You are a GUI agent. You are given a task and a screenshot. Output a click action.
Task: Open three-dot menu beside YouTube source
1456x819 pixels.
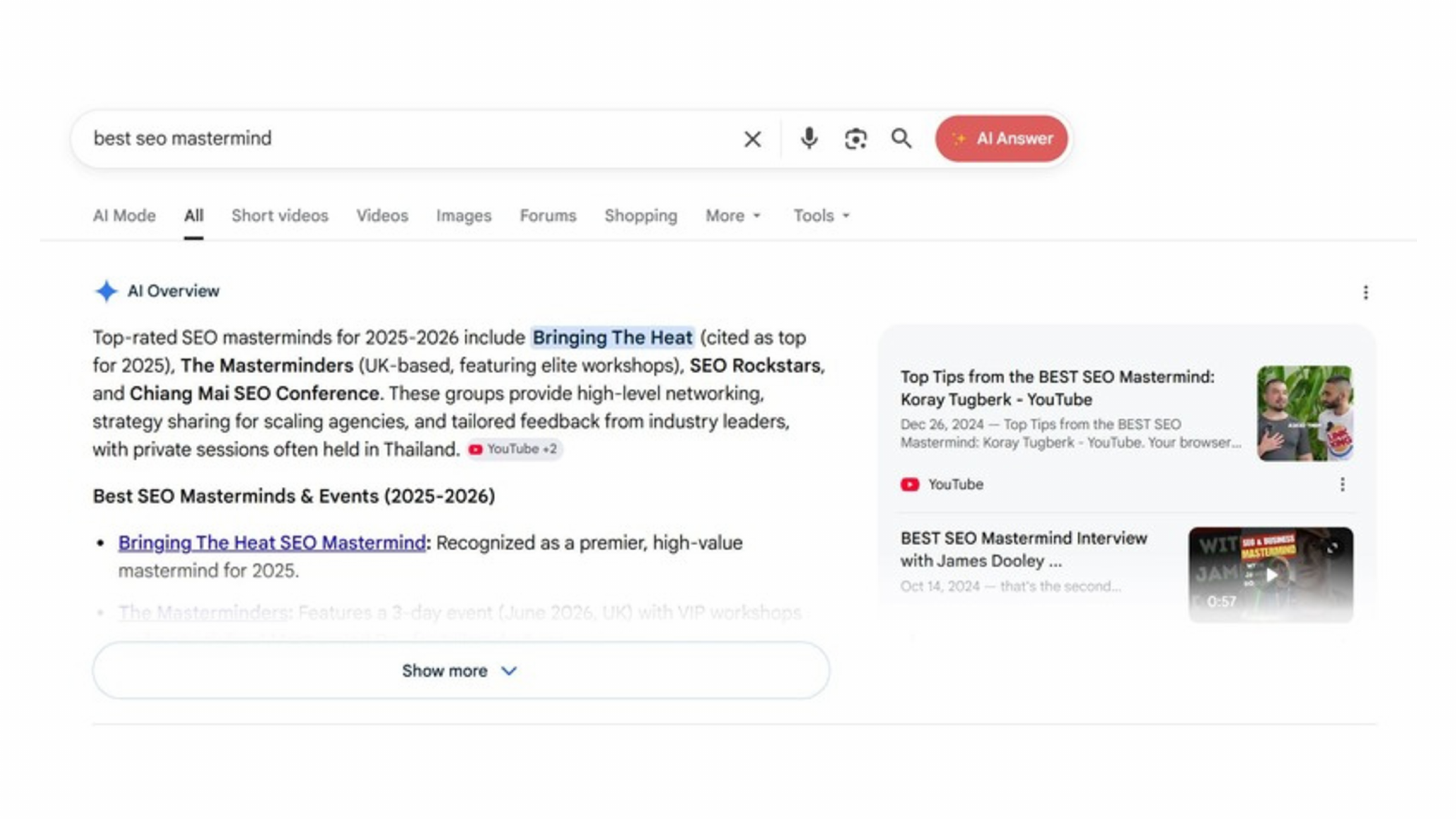[1342, 484]
